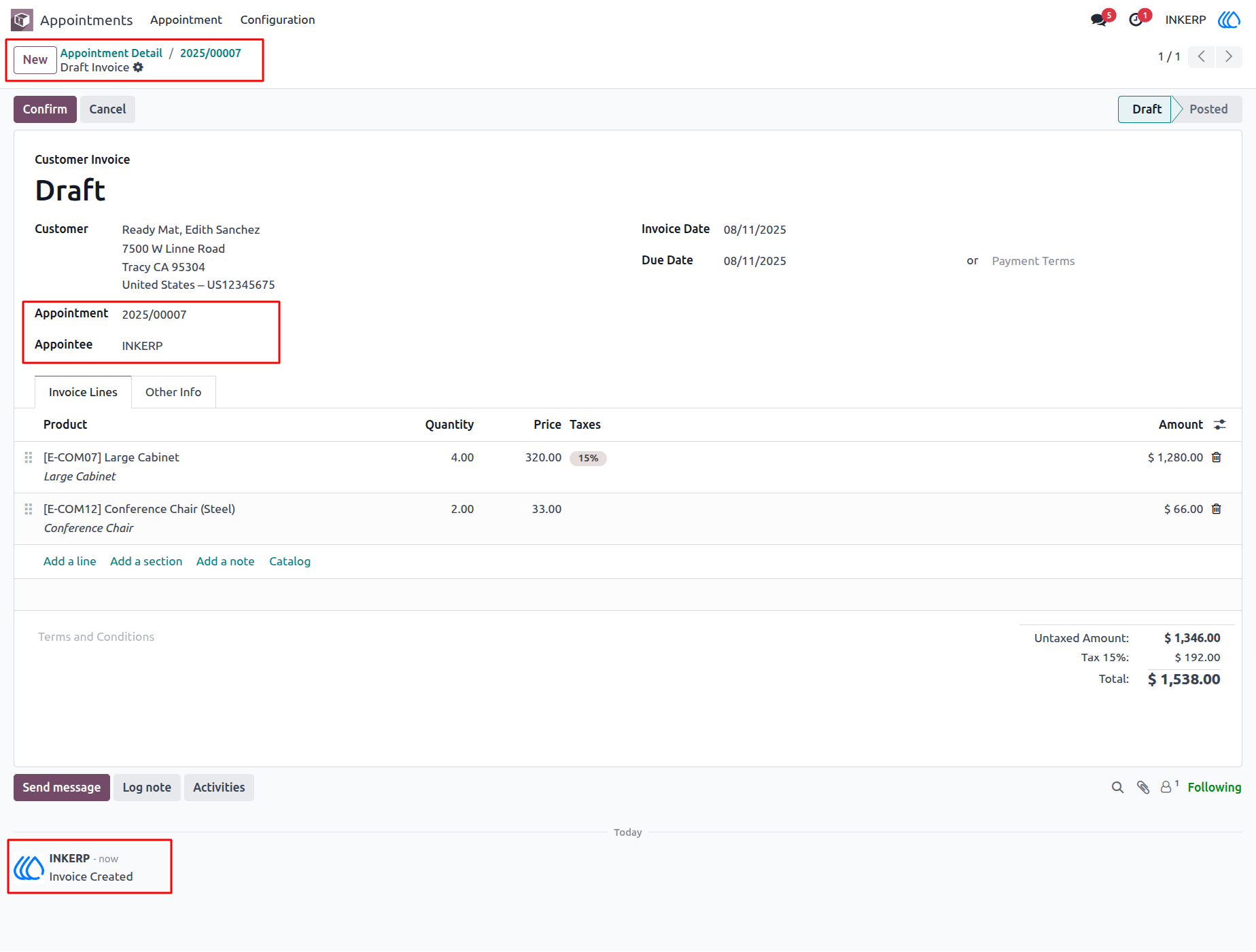1256x952 pixels.
Task: Click the 15% tax tag on Large Cabinet
Action: point(589,458)
